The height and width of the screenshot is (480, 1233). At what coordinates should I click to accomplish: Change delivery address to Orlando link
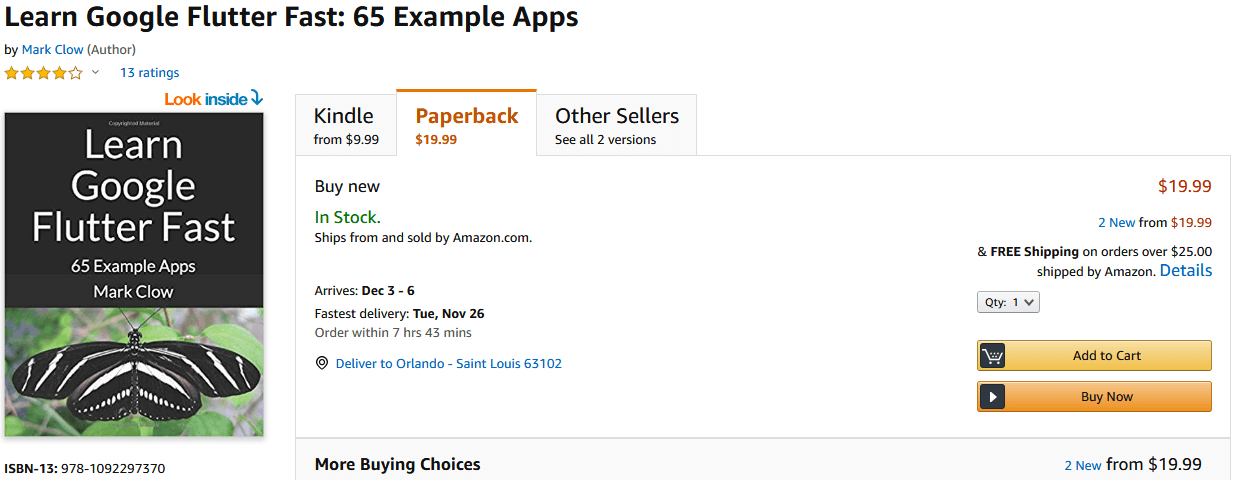[448, 363]
